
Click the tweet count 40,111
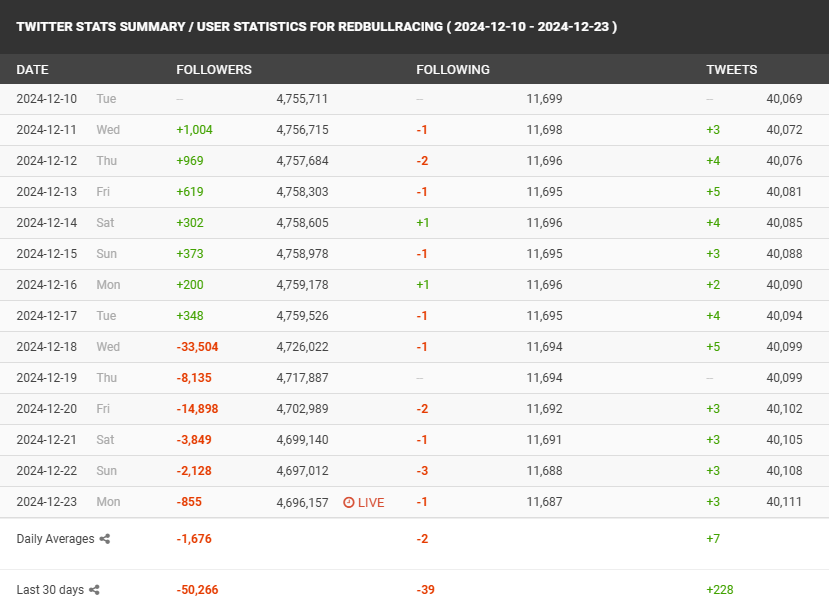click(784, 502)
